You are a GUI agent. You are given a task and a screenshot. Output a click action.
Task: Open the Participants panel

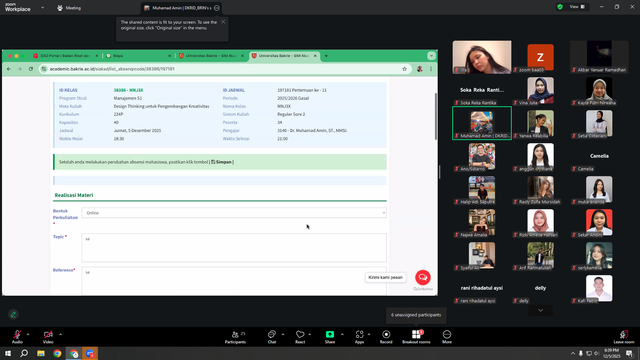pyautogui.click(x=236, y=337)
